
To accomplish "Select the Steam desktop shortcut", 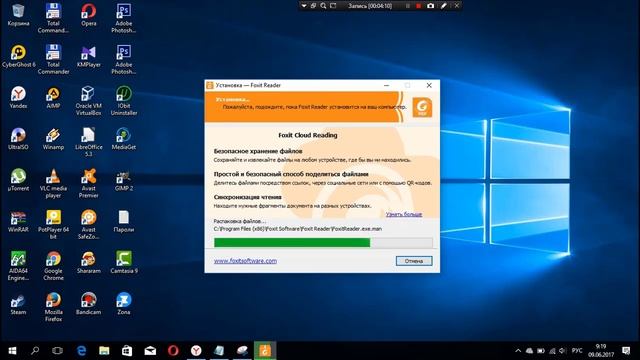I will pos(18,303).
